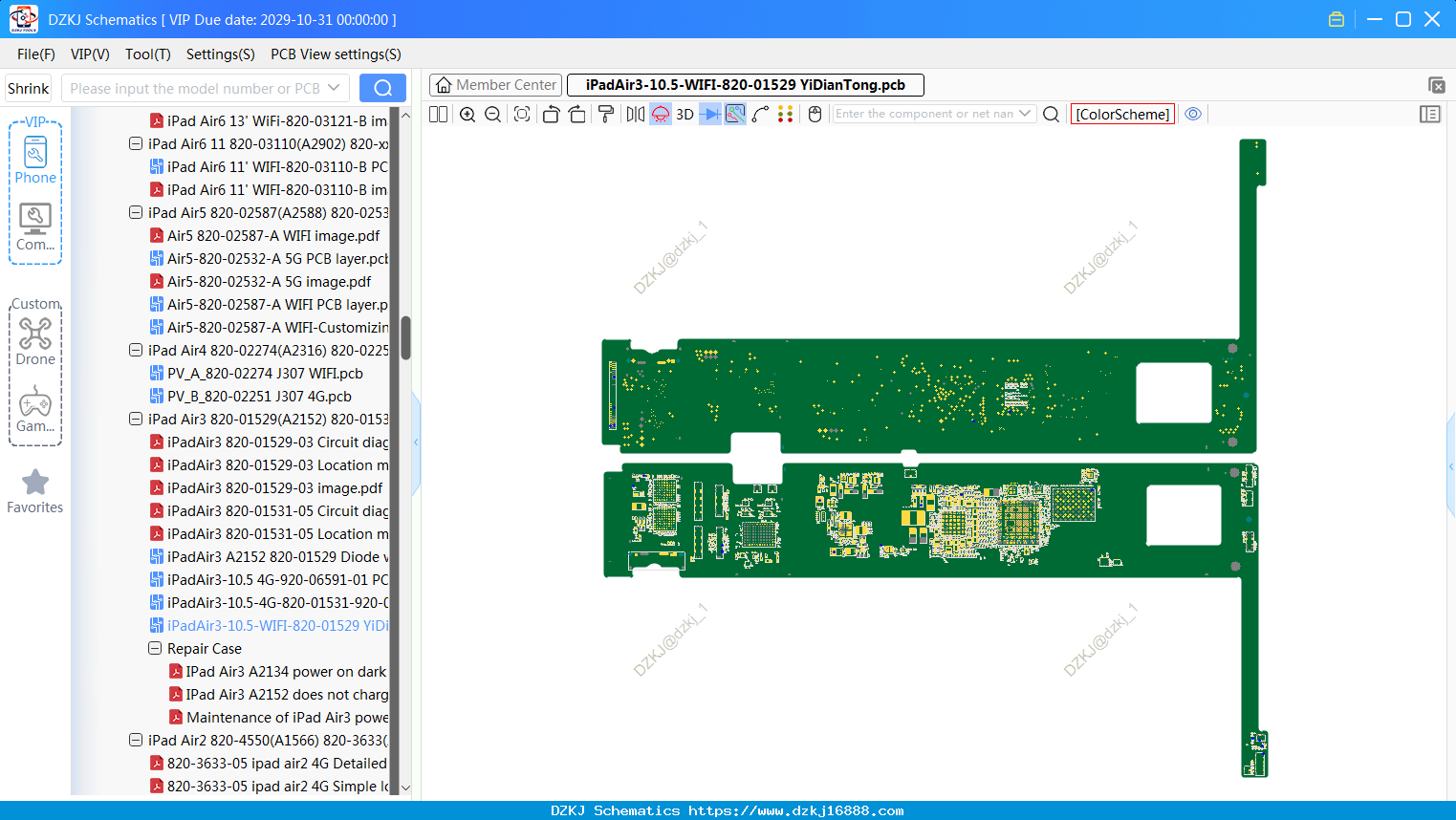Toggle the net highlight tool
1456x820 pixels.
pyautogui.click(x=735, y=114)
